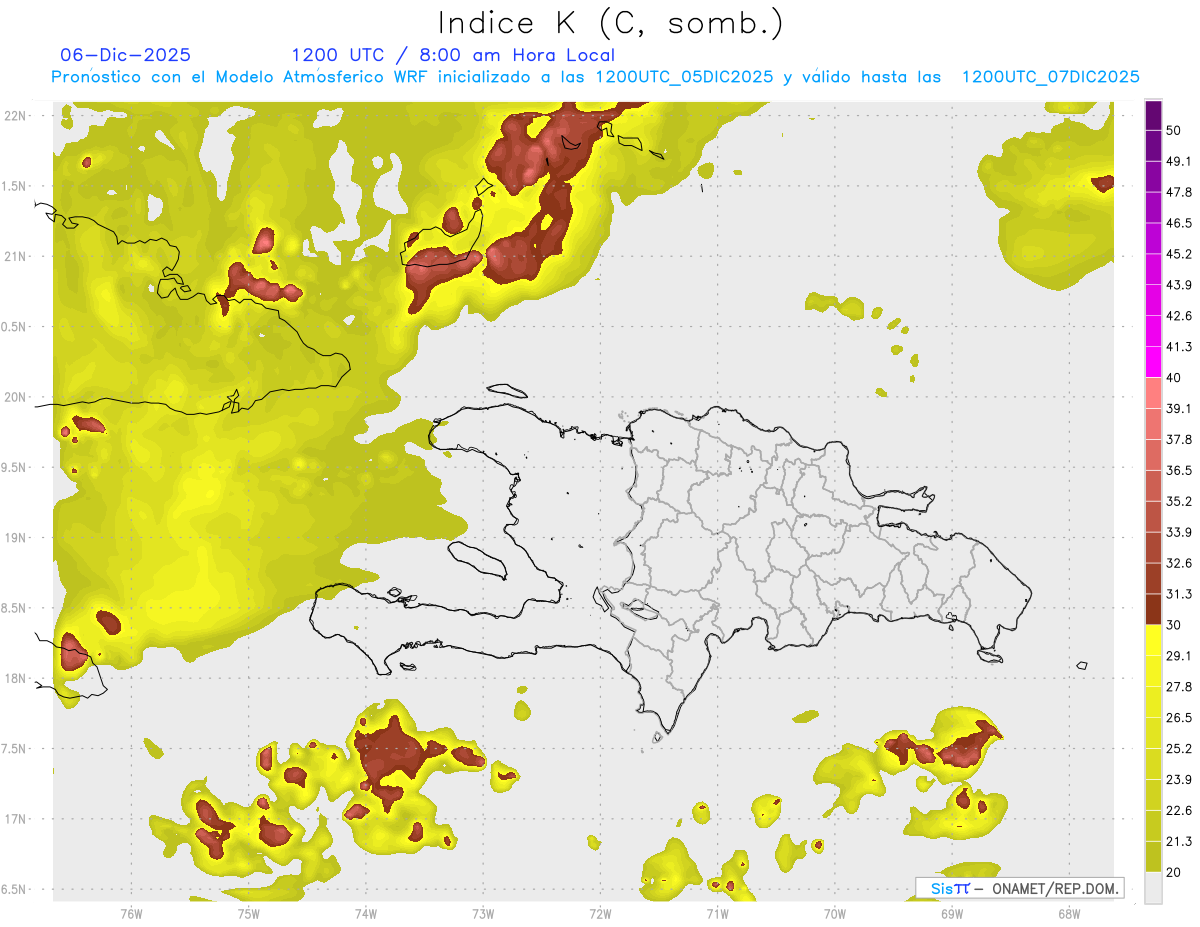This screenshot has height=927, width=1200.
Task: Click the '21N' latitude label
Action: [x=15, y=256]
